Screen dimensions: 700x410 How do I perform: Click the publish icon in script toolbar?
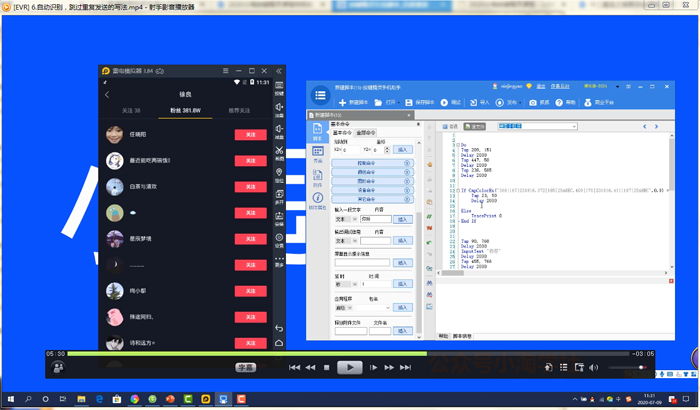pyautogui.click(x=500, y=103)
